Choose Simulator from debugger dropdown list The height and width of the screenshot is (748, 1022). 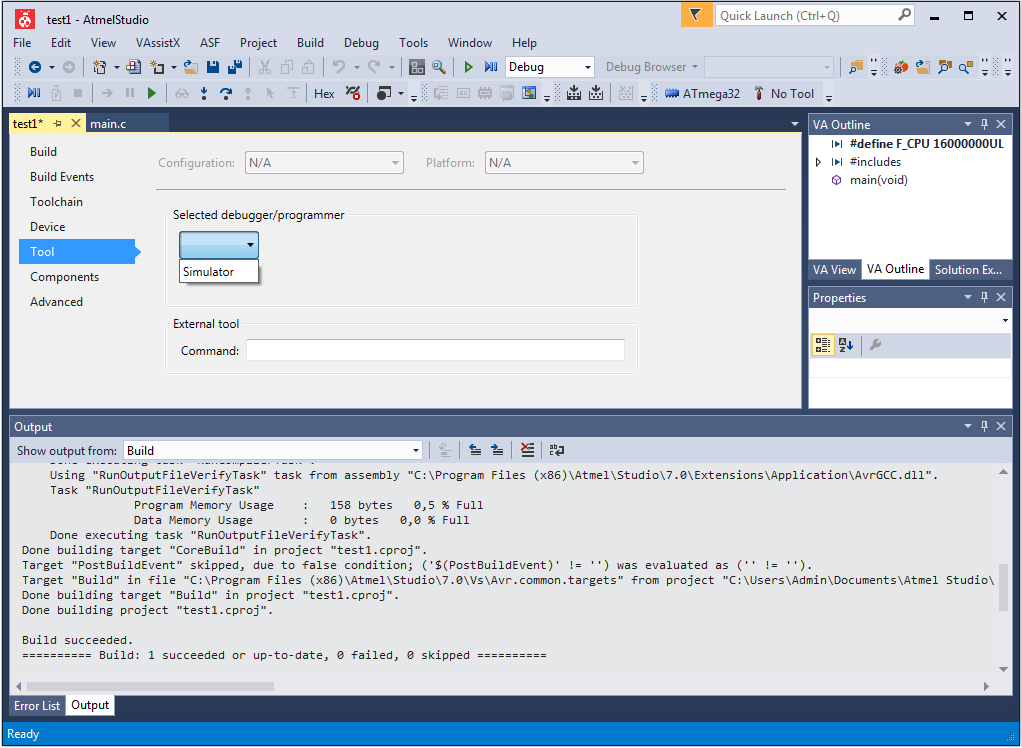pos(218,272)
